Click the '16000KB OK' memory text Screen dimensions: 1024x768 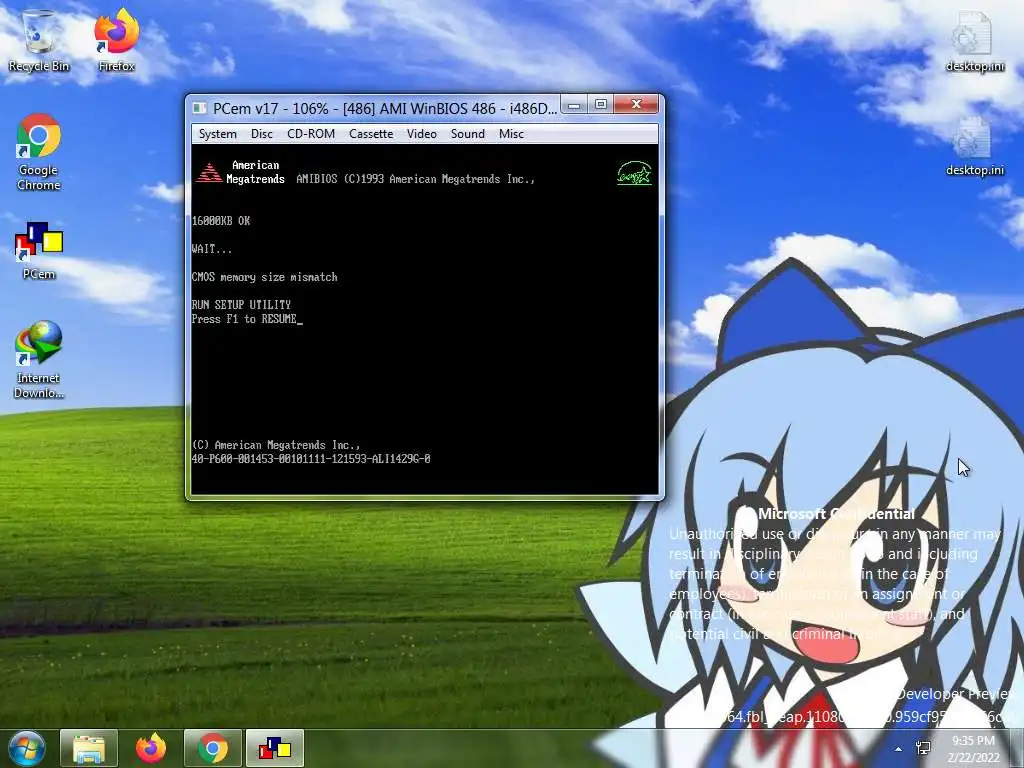[221, 221]
